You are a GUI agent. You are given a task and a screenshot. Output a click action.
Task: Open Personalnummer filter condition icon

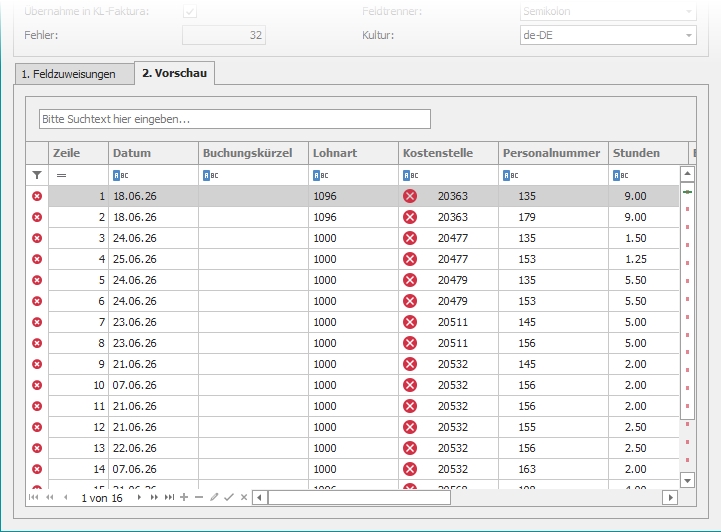(510, 175)
